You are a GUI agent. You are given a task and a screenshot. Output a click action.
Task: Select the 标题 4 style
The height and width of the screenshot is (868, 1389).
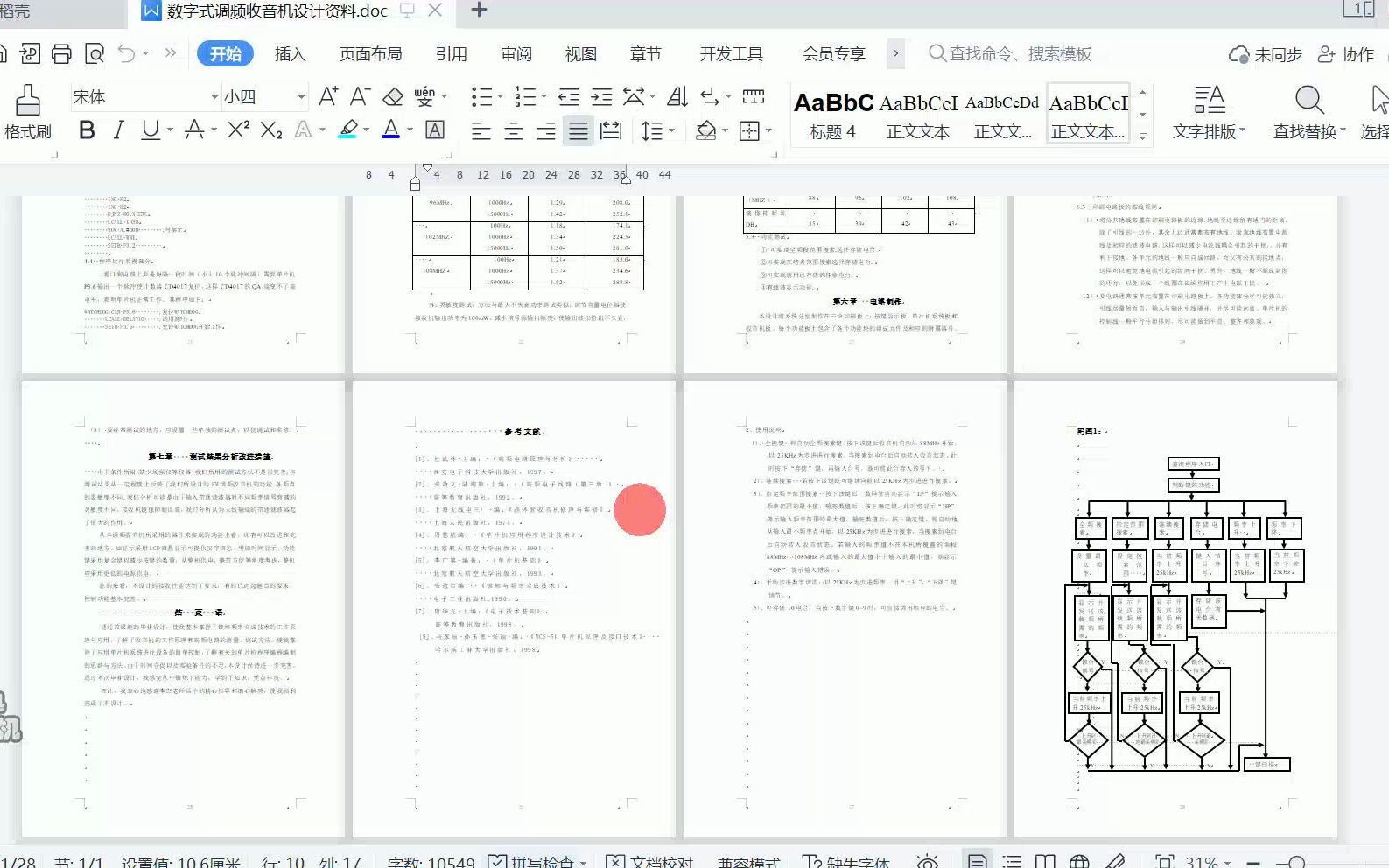[x=833, y=115]
